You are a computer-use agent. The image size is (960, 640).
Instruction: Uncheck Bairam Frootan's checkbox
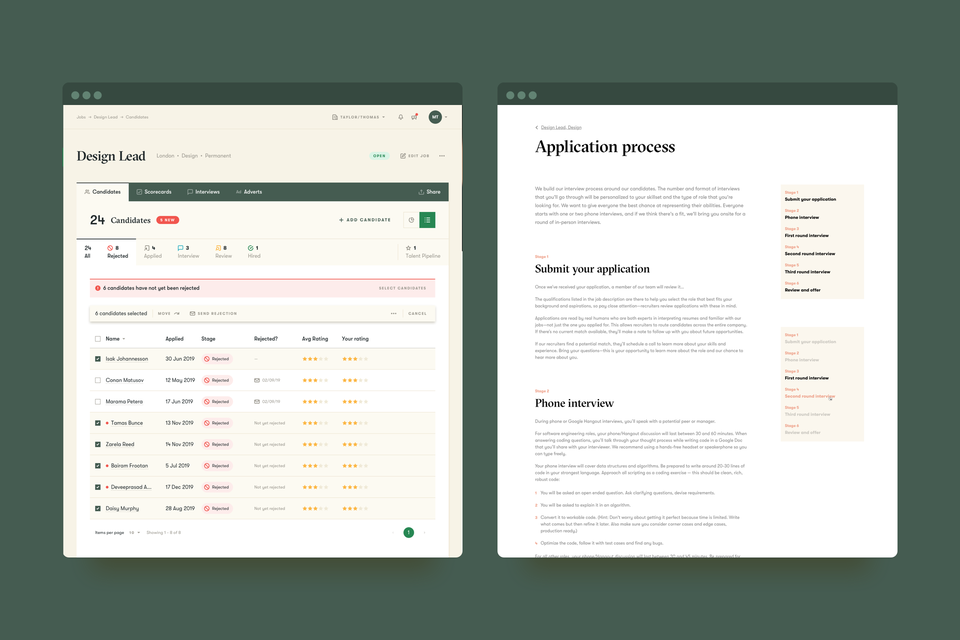pyautogui.click(x=98, y=466)
